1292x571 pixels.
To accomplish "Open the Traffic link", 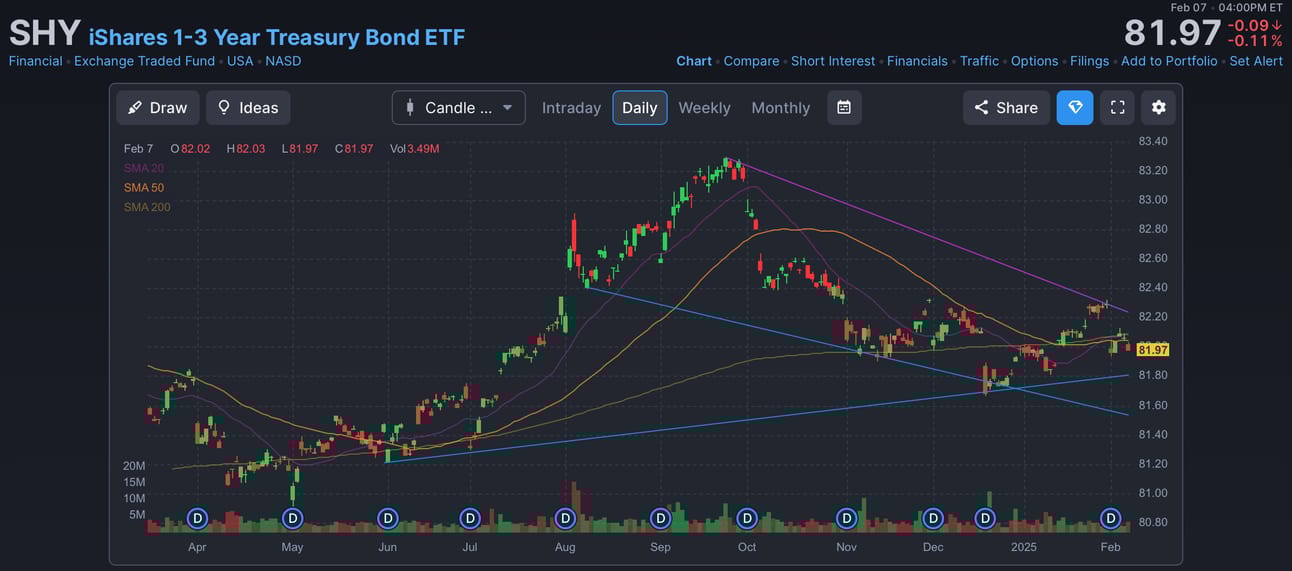I will (x=979, y=61).
